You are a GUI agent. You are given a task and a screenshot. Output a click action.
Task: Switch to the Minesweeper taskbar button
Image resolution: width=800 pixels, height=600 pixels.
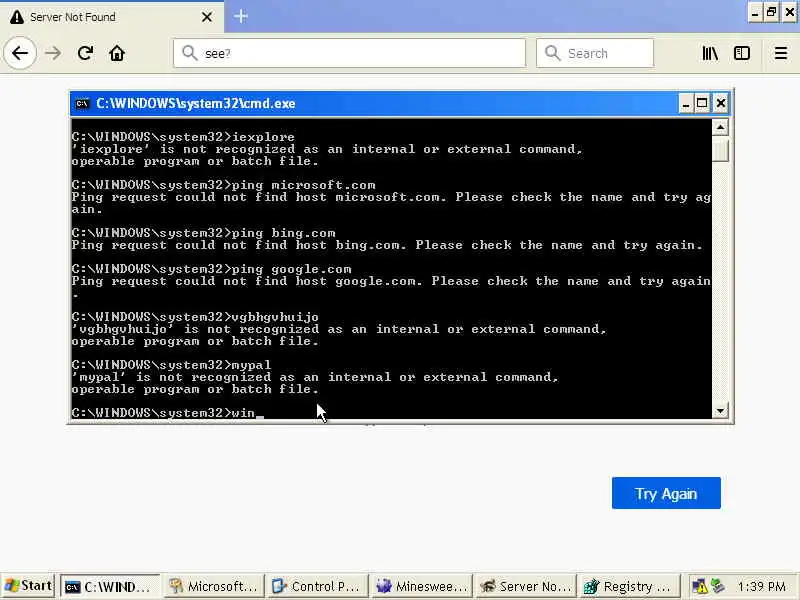421,587
